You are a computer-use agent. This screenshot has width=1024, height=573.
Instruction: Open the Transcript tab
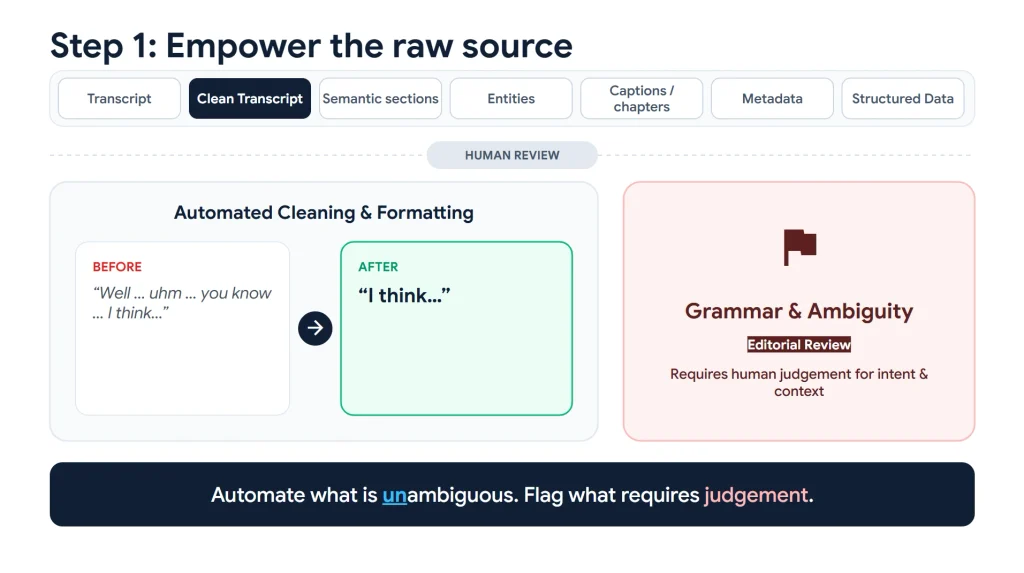(119, 99)
